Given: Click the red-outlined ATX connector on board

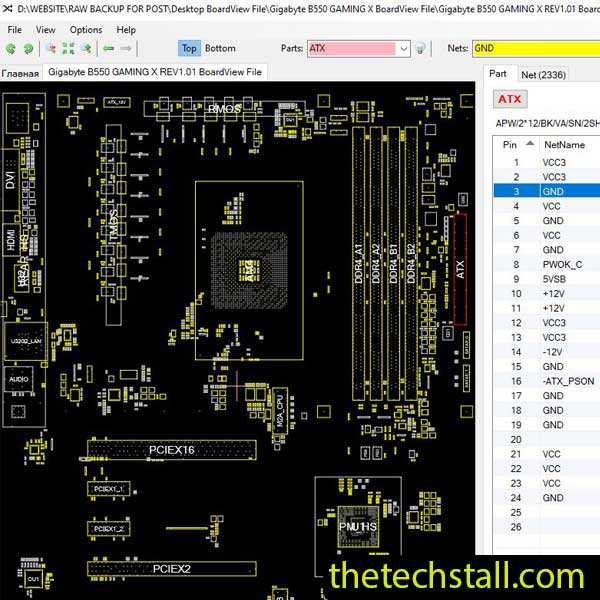Looking at the screenshot, I should [460, 269].
